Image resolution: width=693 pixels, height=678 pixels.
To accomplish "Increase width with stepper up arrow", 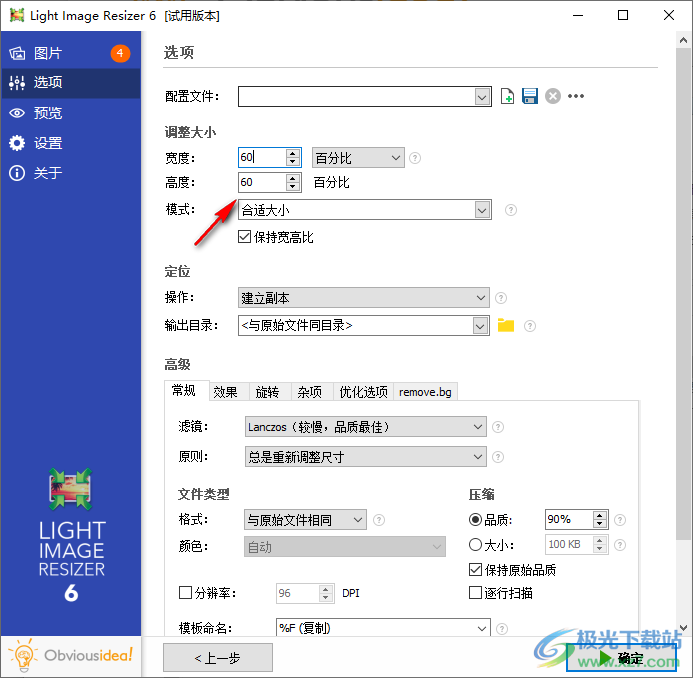I will click(293, 153).
